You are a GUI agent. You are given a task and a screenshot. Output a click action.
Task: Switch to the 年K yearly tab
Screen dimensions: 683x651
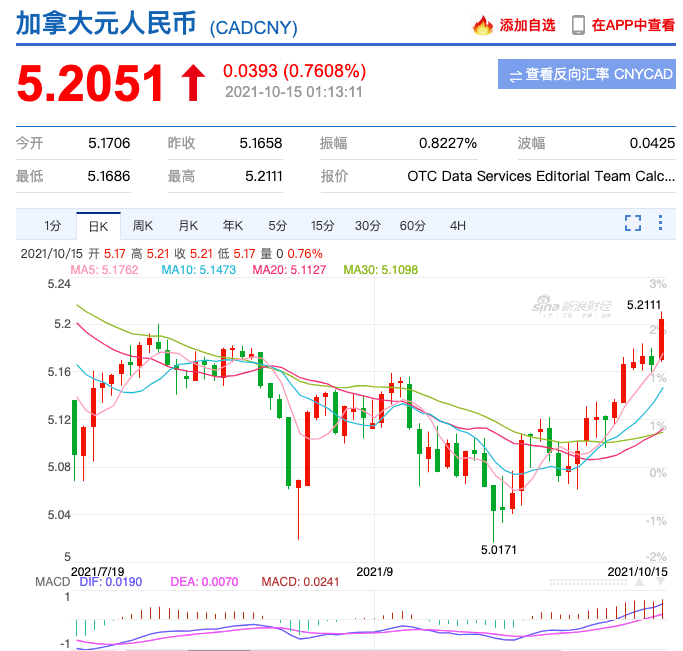[x=233, y=225]
